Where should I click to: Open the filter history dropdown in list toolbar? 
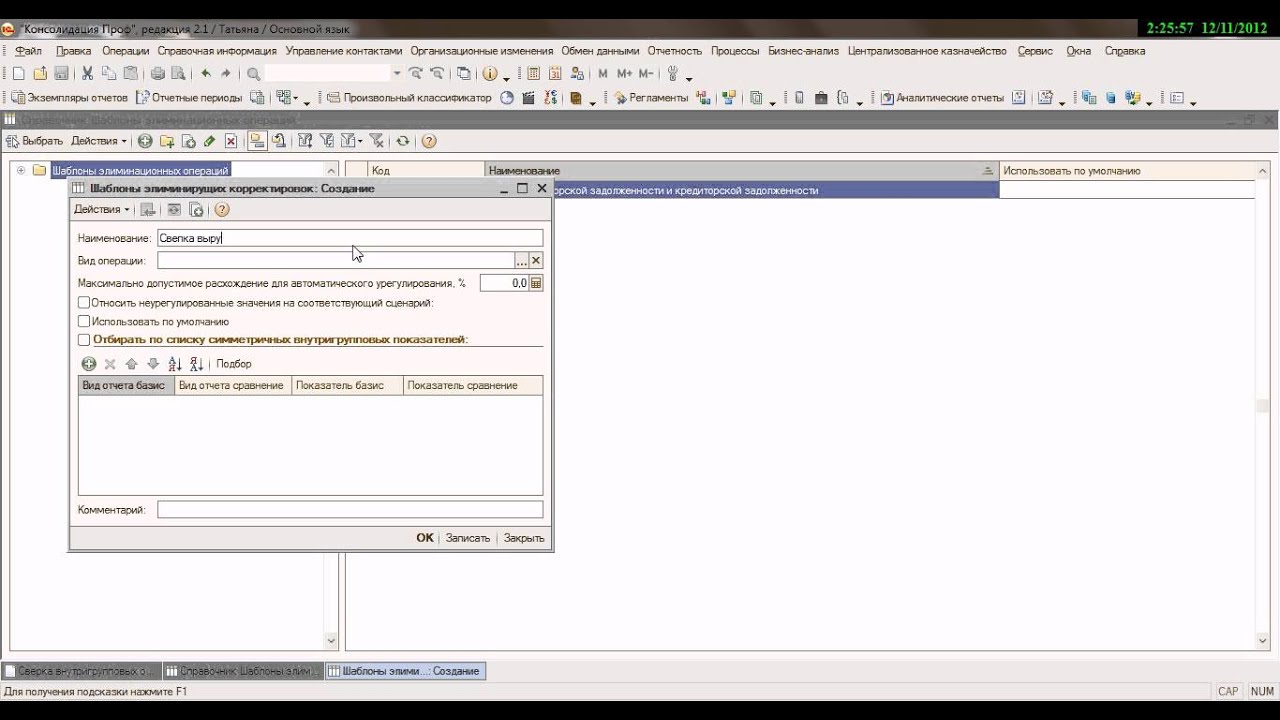pos(351,141)
